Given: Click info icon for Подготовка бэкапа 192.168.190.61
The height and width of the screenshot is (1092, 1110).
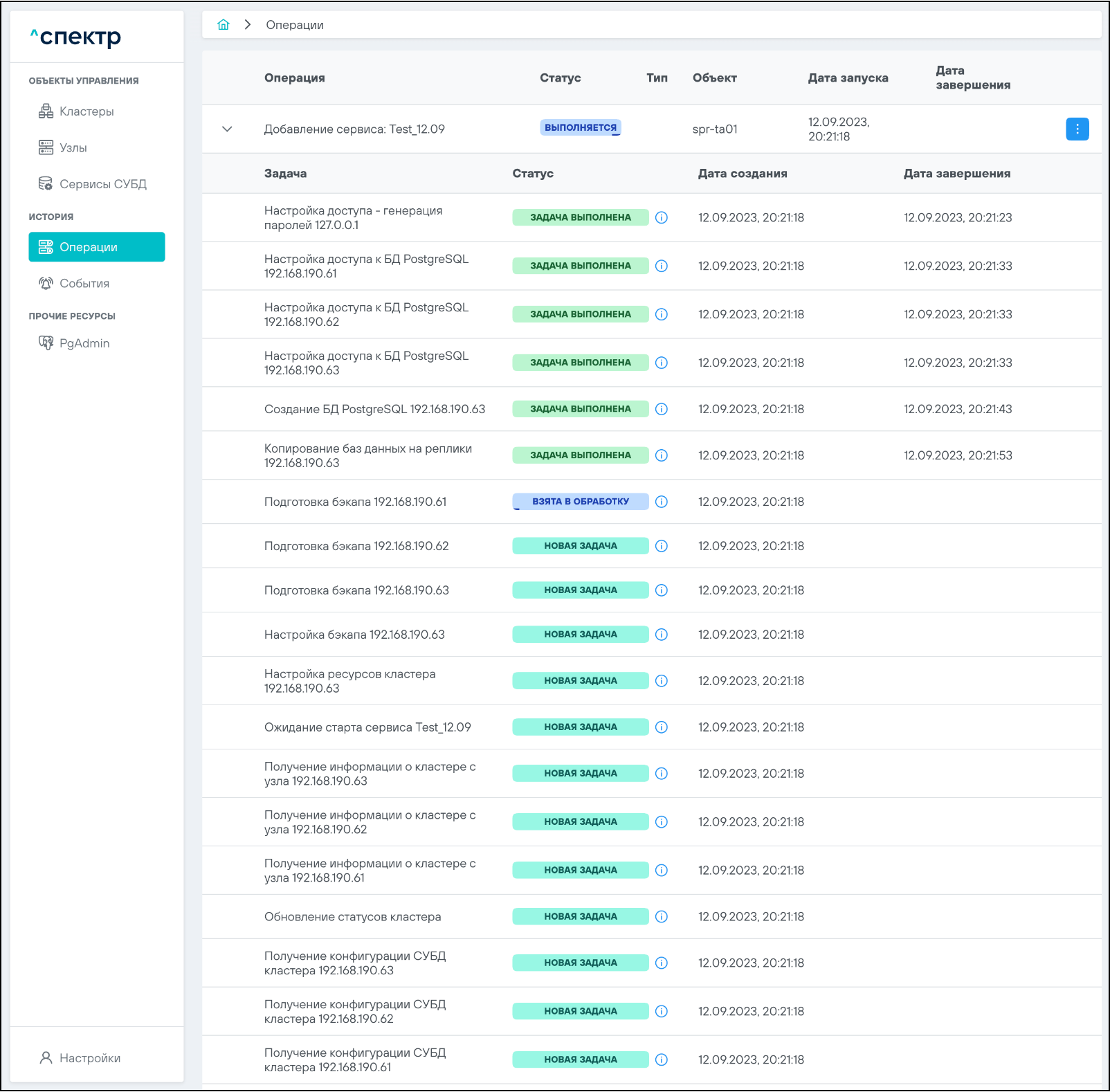Looking at the screenshot, I should 662,502.
